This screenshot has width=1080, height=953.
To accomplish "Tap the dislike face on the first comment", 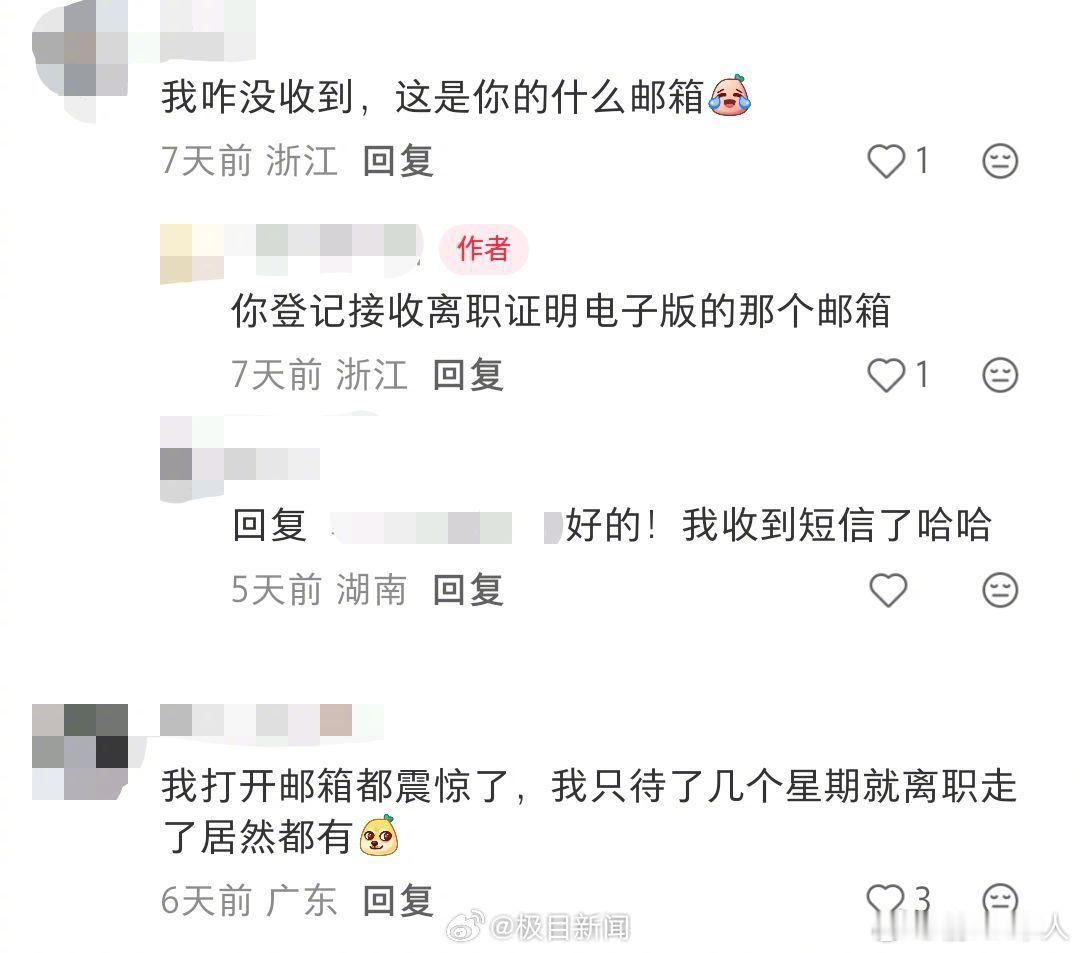I will (x=999, y=161).
